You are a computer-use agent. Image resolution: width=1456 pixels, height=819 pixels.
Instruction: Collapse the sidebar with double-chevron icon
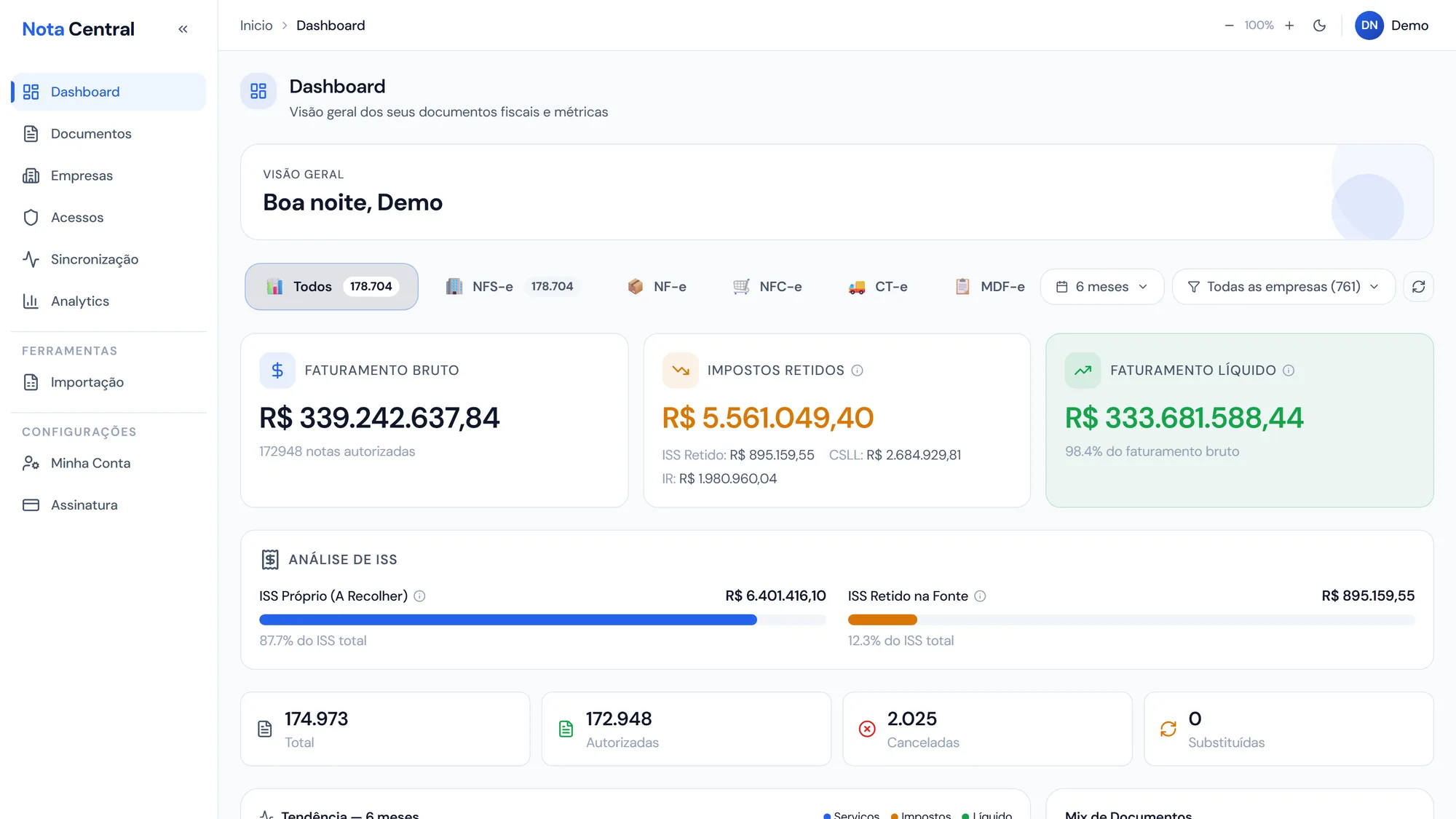point(183,29)
